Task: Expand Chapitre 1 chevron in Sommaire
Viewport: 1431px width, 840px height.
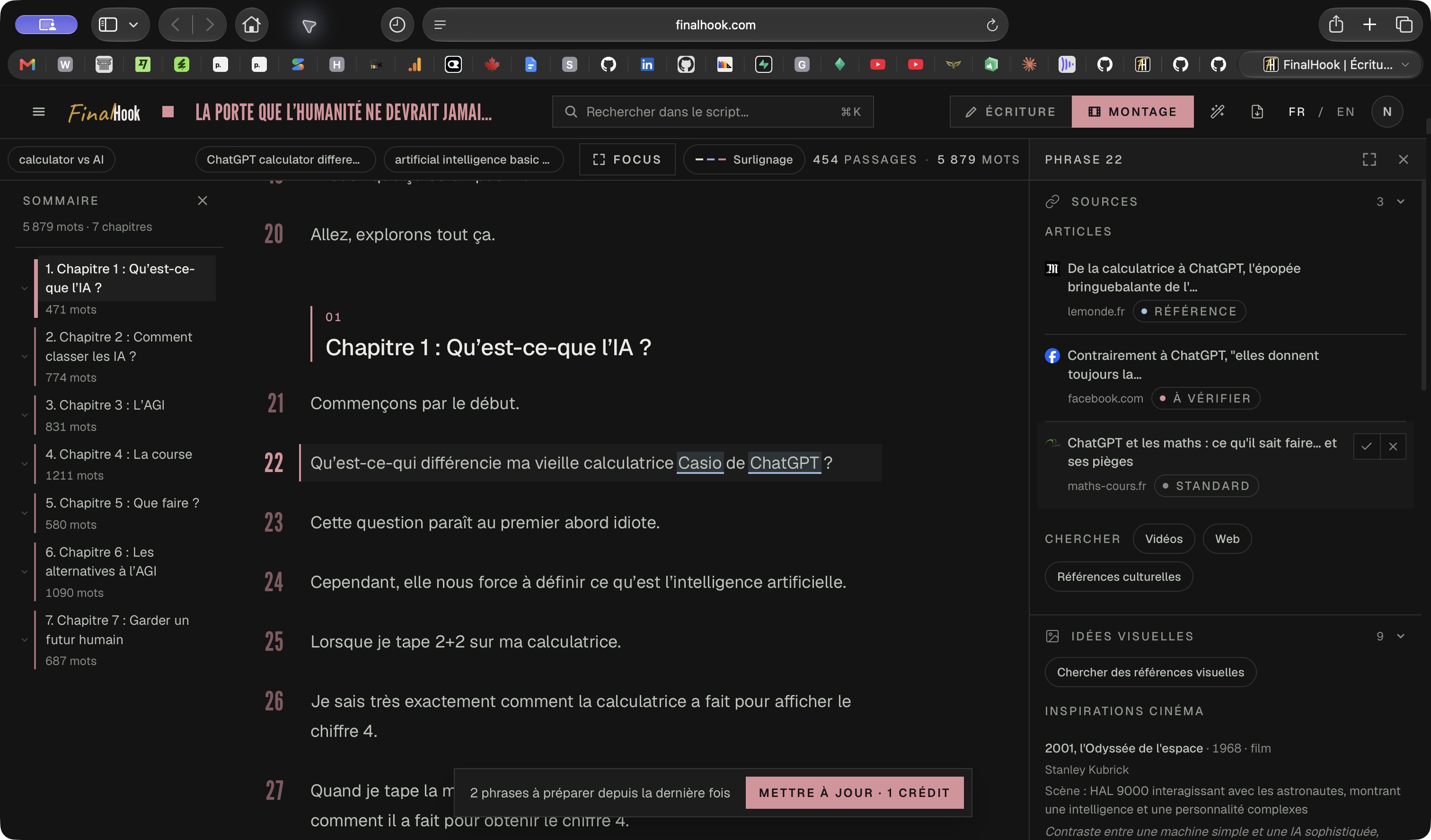Action: pos(25,289)
